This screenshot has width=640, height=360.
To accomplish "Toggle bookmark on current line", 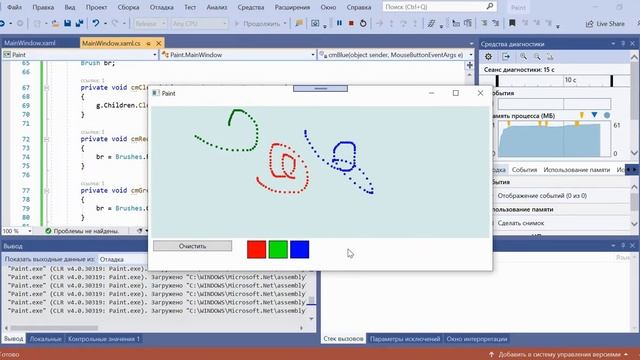I will click(x=512, y=23).
